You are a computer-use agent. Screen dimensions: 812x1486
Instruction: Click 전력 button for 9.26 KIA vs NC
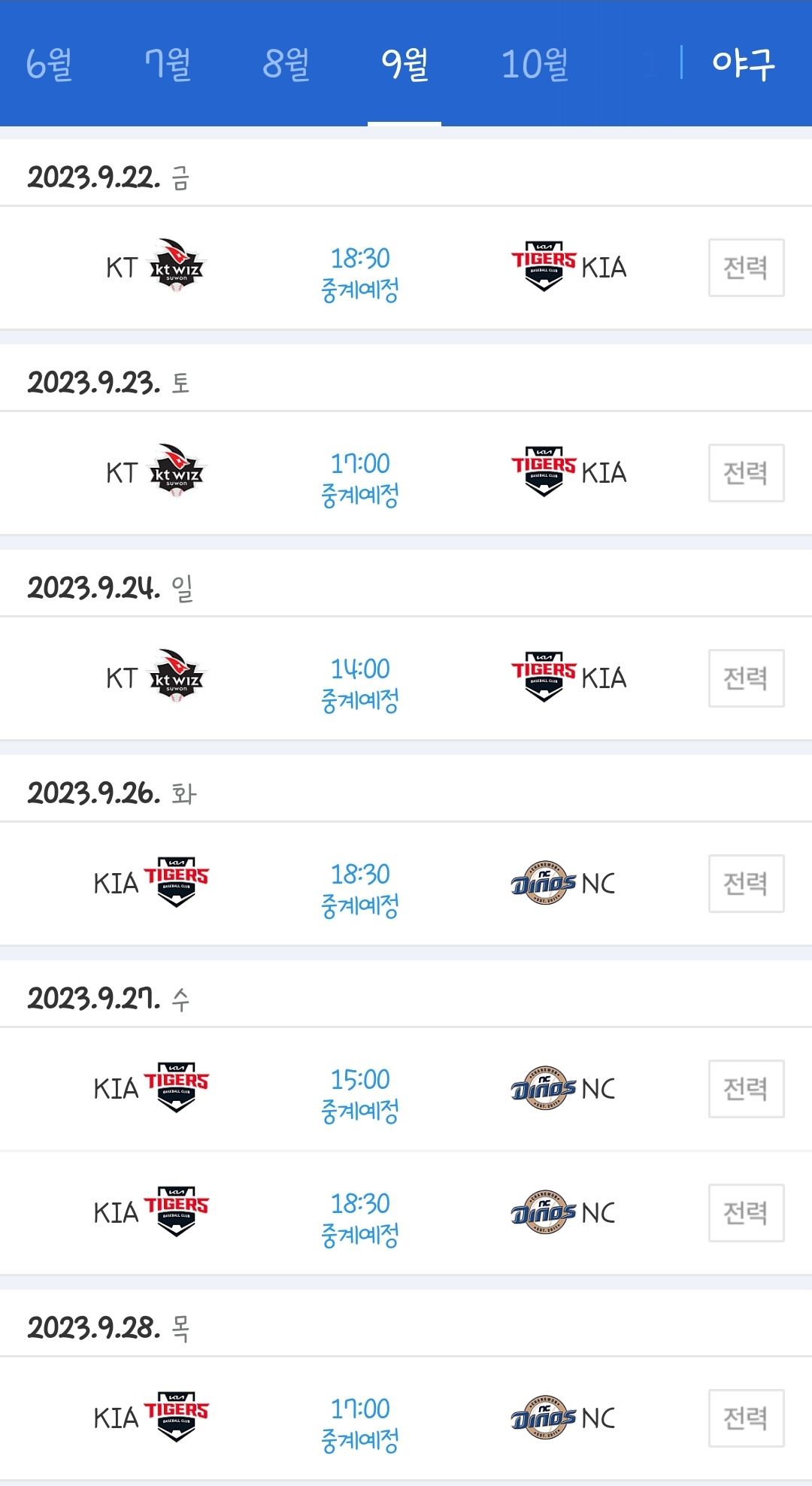pos(746,884)
